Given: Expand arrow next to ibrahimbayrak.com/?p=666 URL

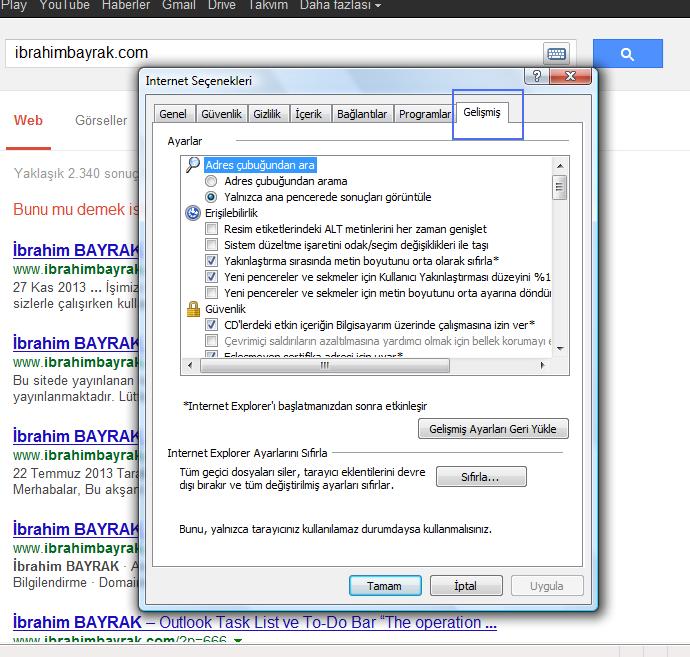Looking at the screenshot, I should click(x=238, y=640).
